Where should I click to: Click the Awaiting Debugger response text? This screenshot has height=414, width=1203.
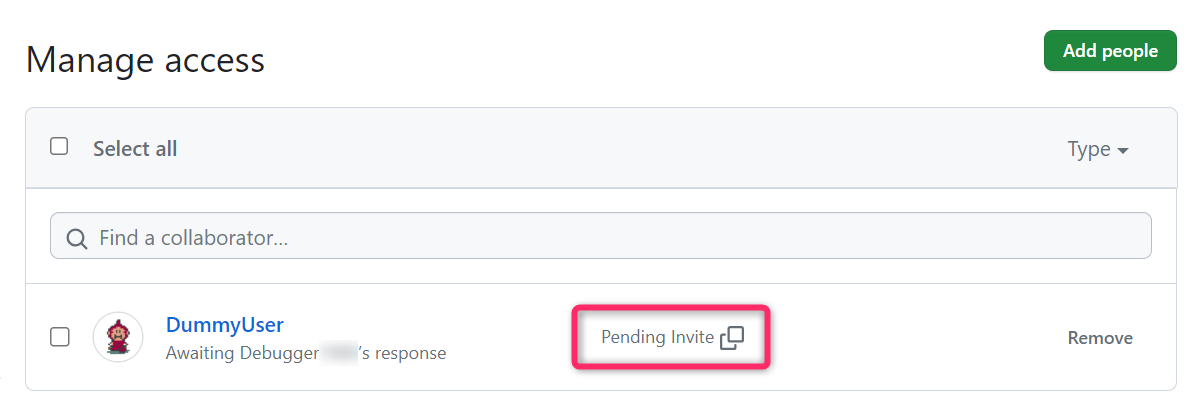(240, 353)
